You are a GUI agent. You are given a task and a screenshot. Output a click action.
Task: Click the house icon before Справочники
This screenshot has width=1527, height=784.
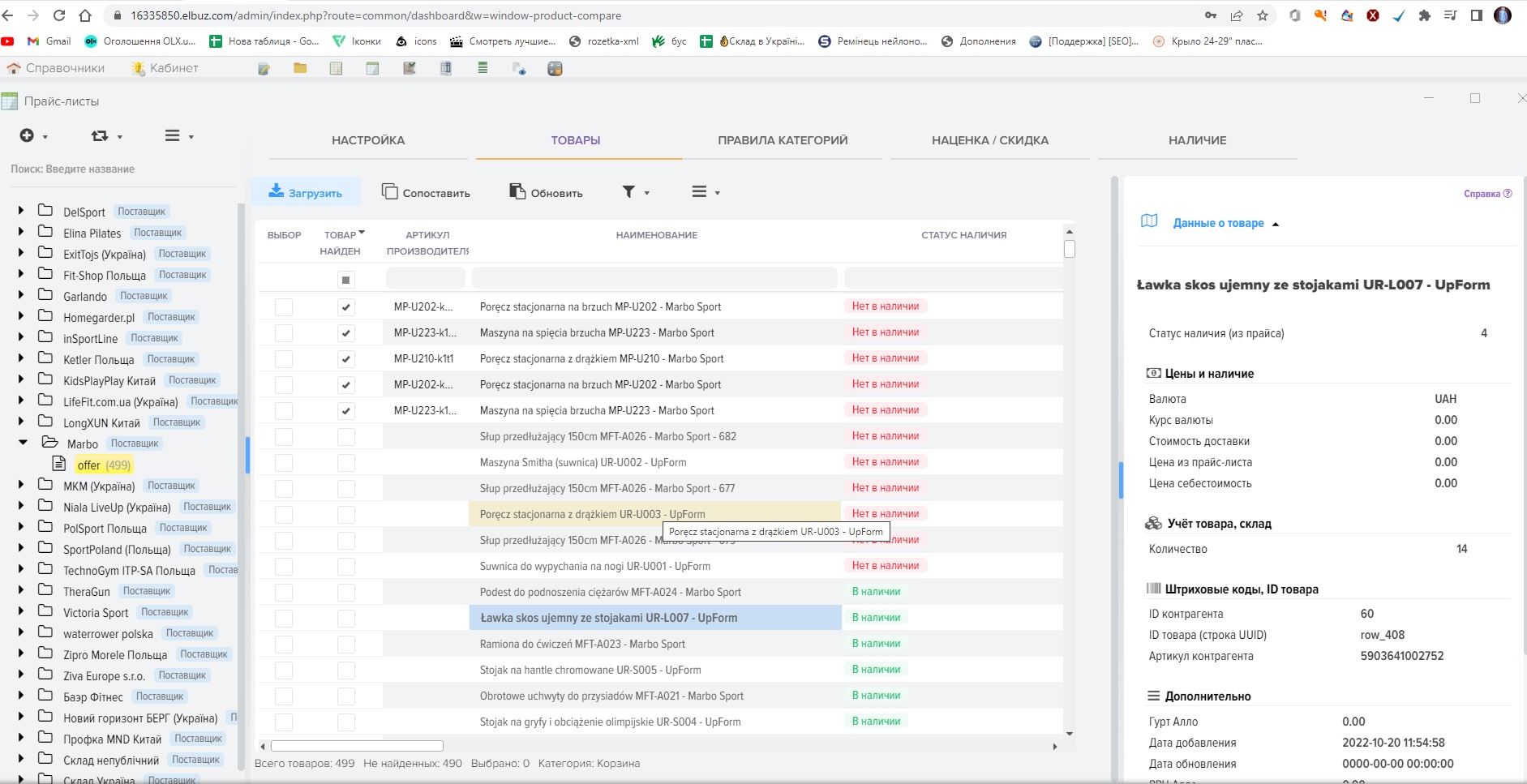tap(13, 68)
